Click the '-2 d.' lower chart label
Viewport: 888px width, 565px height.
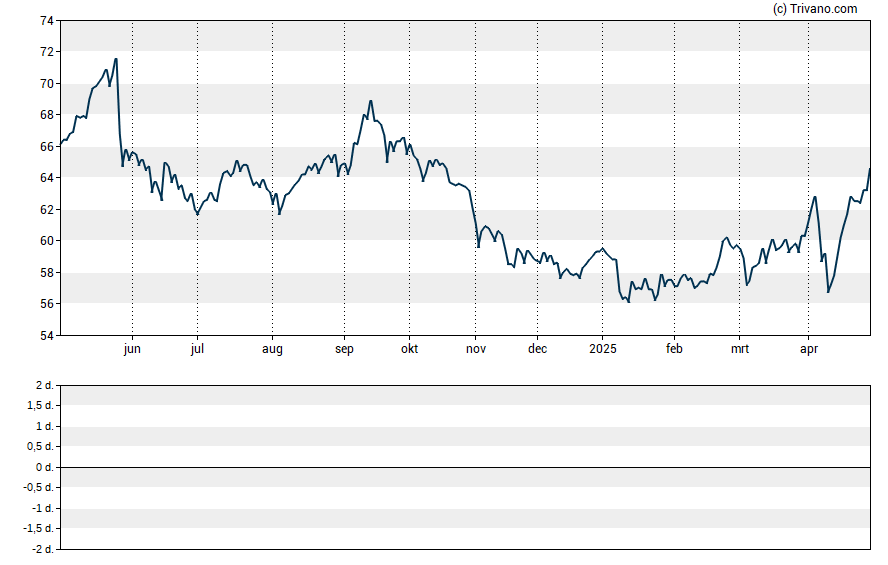42,550
